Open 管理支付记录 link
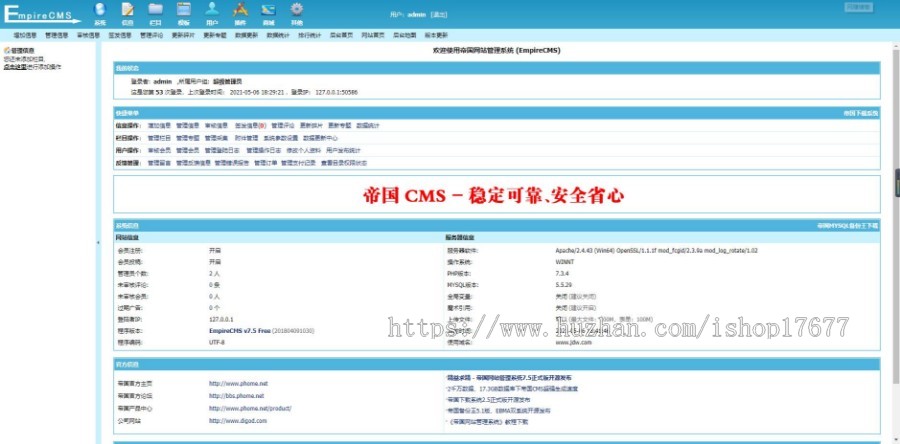The image size is (900, 444). click(x=298, y=163)
